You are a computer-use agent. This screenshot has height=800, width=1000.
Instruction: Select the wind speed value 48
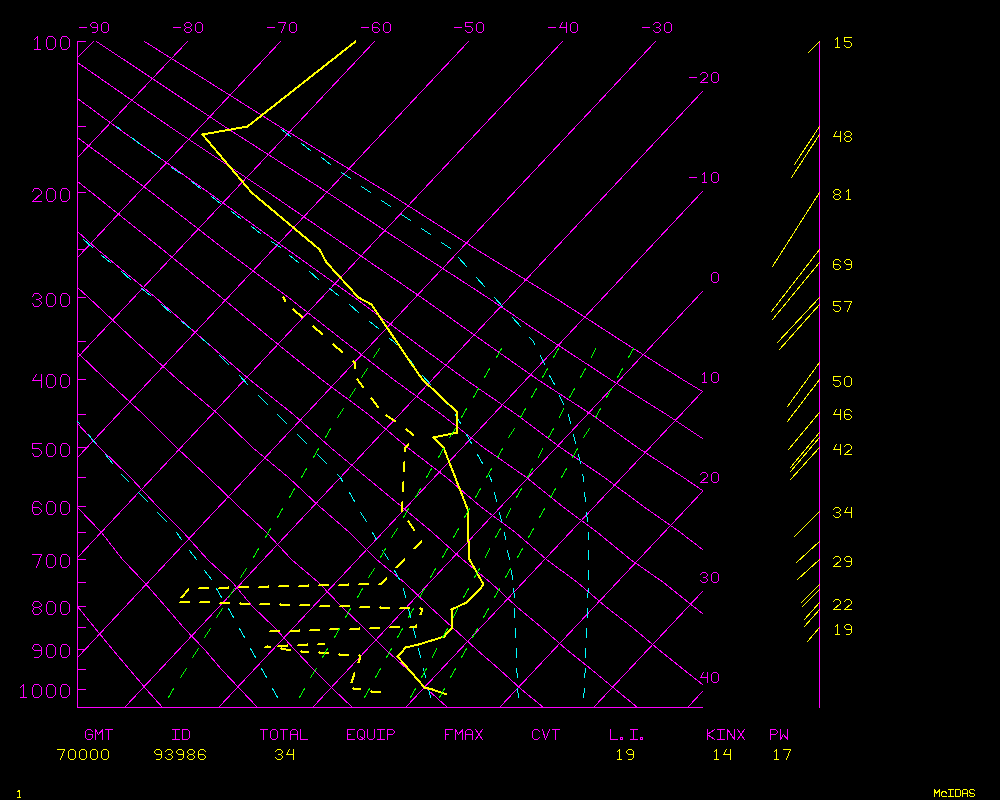[842, 137]
